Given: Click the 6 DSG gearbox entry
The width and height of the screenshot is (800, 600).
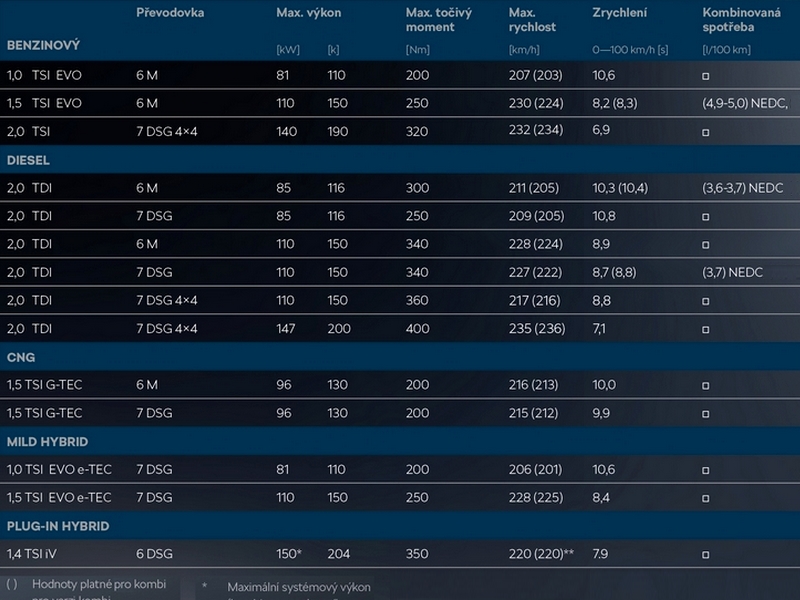Looking at the screenshot, I should click(154, 554).
